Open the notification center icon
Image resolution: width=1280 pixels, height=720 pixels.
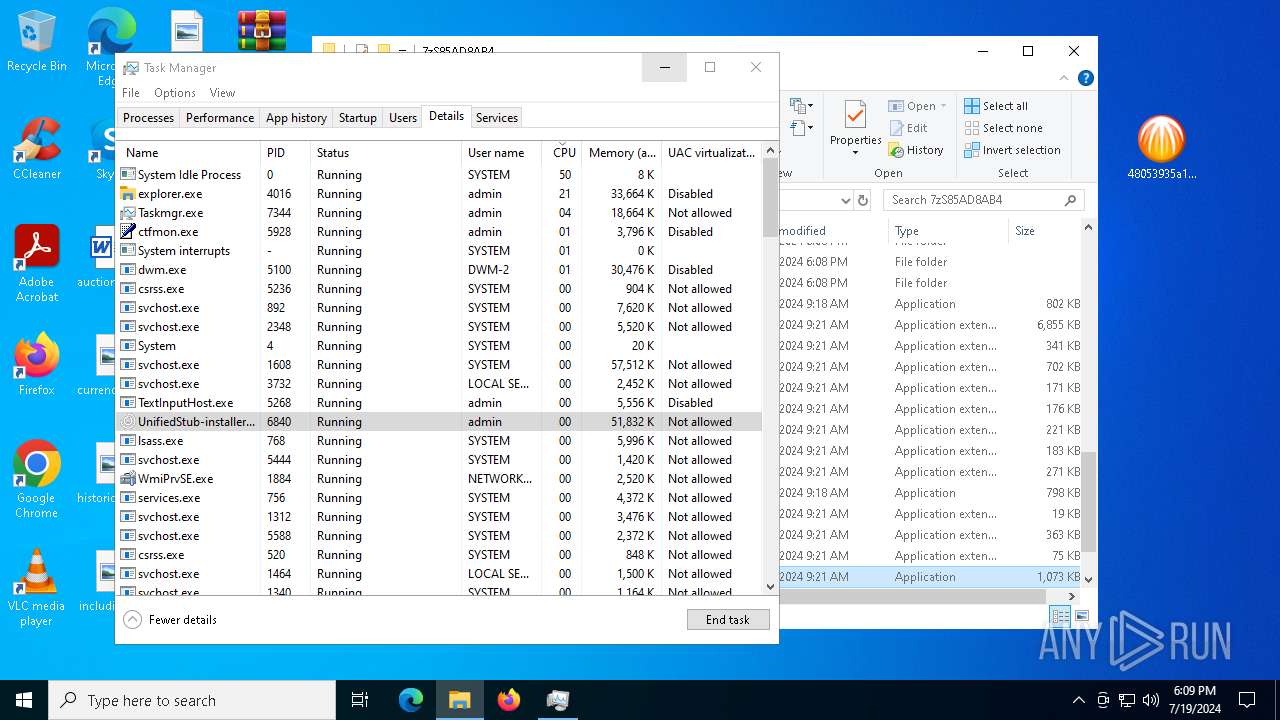(1247, 700)
